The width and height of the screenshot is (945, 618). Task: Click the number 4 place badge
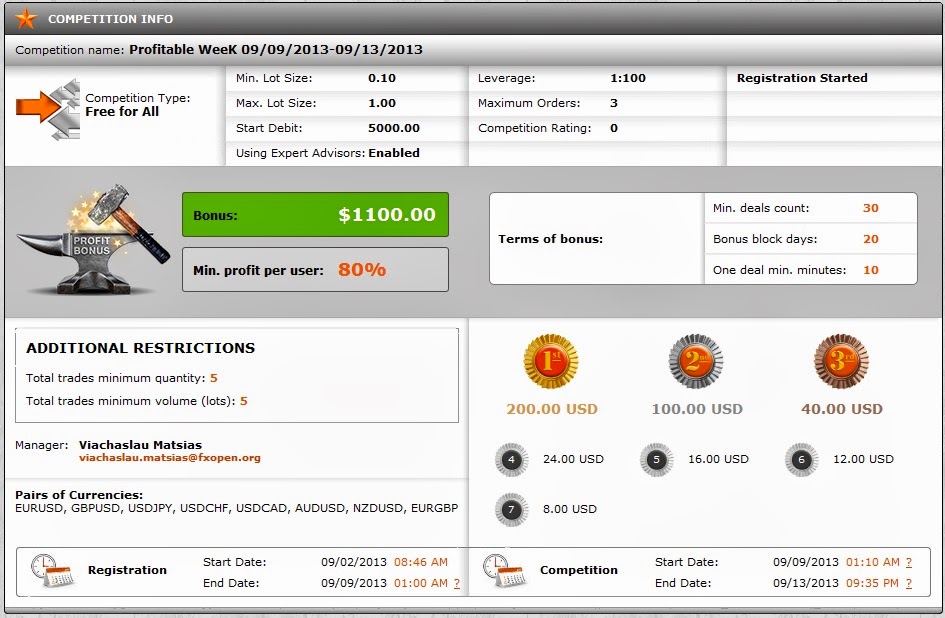(x=512, y=459)
